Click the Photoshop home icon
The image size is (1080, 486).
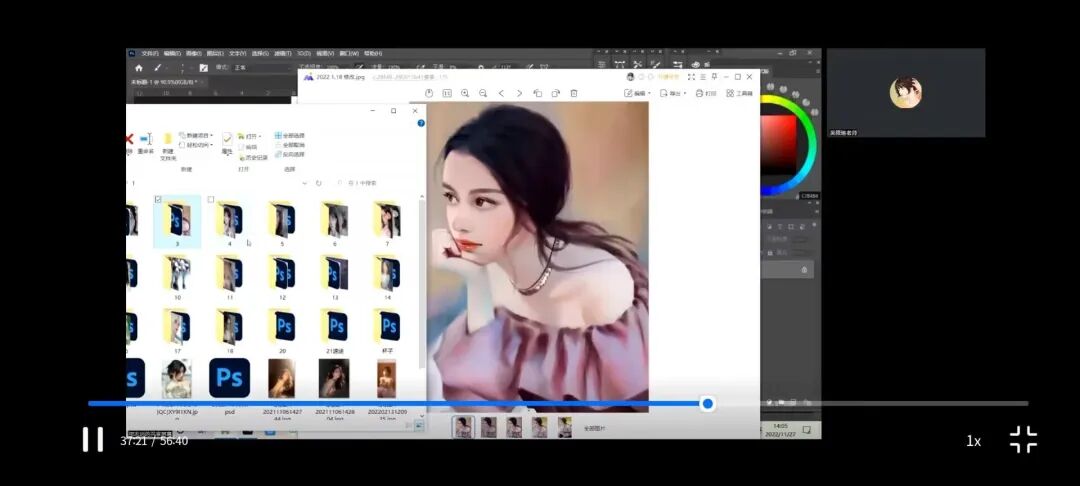click(138, 67)
